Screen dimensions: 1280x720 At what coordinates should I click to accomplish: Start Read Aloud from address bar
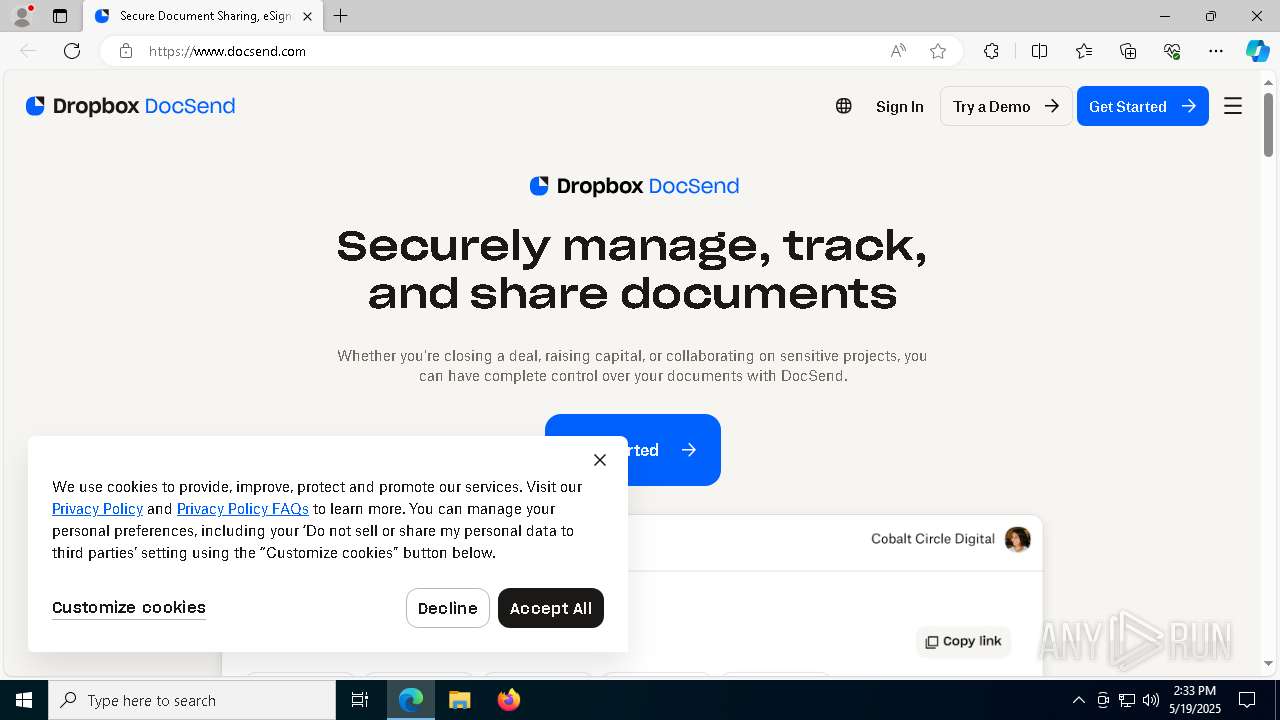[898, 51]
